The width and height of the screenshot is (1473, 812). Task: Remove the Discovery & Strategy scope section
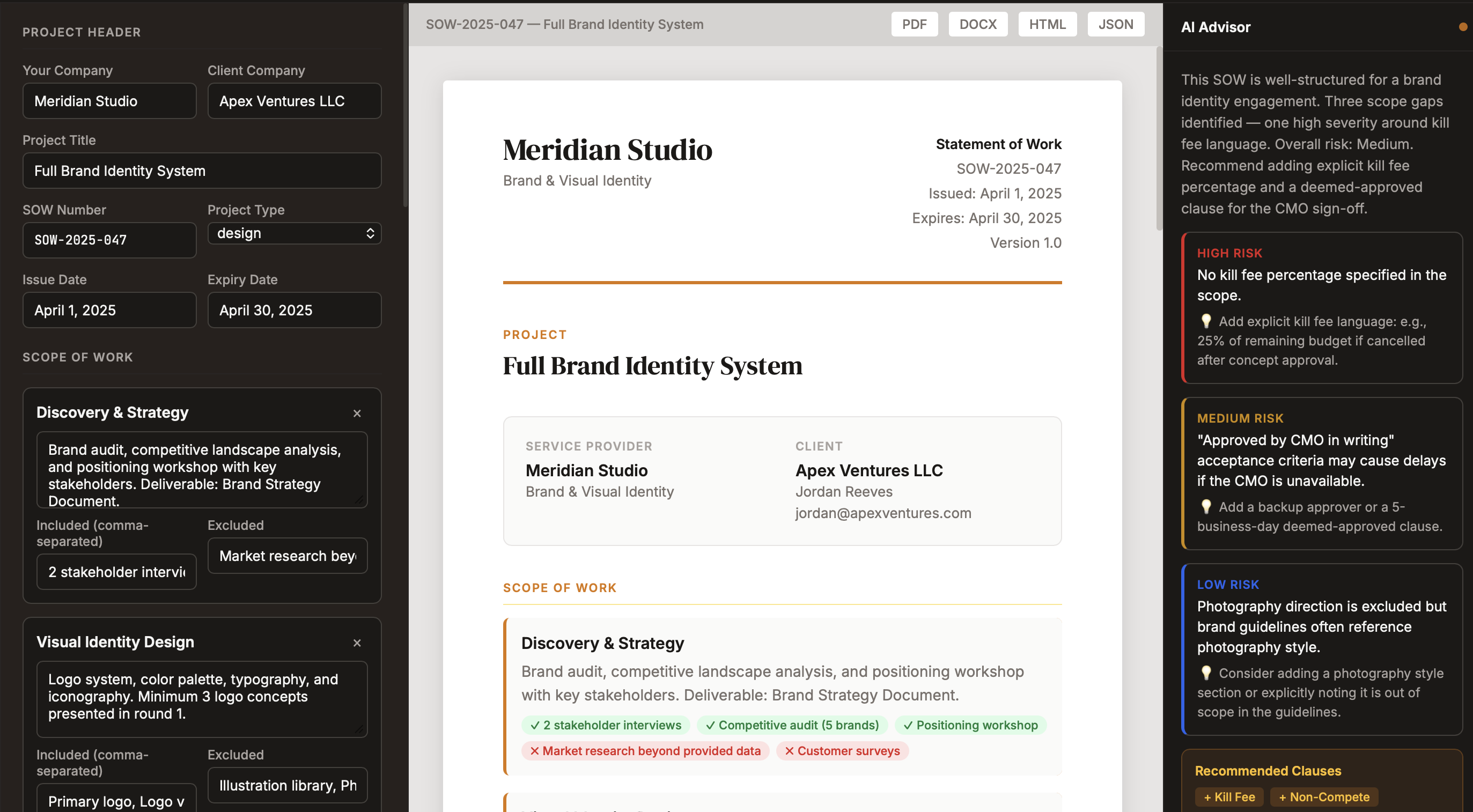[357, 413]
